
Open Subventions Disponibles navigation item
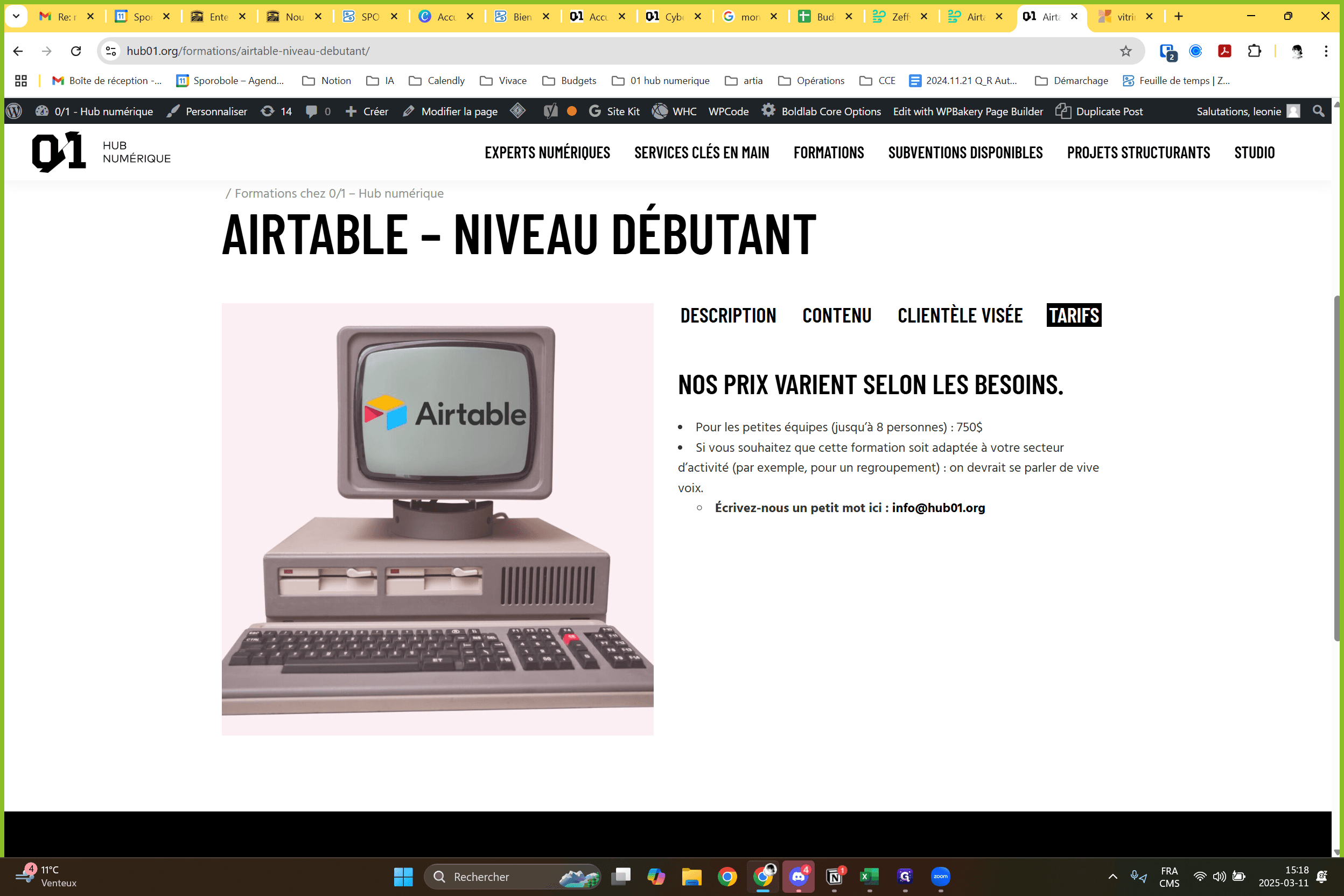(x=965, y=152)
